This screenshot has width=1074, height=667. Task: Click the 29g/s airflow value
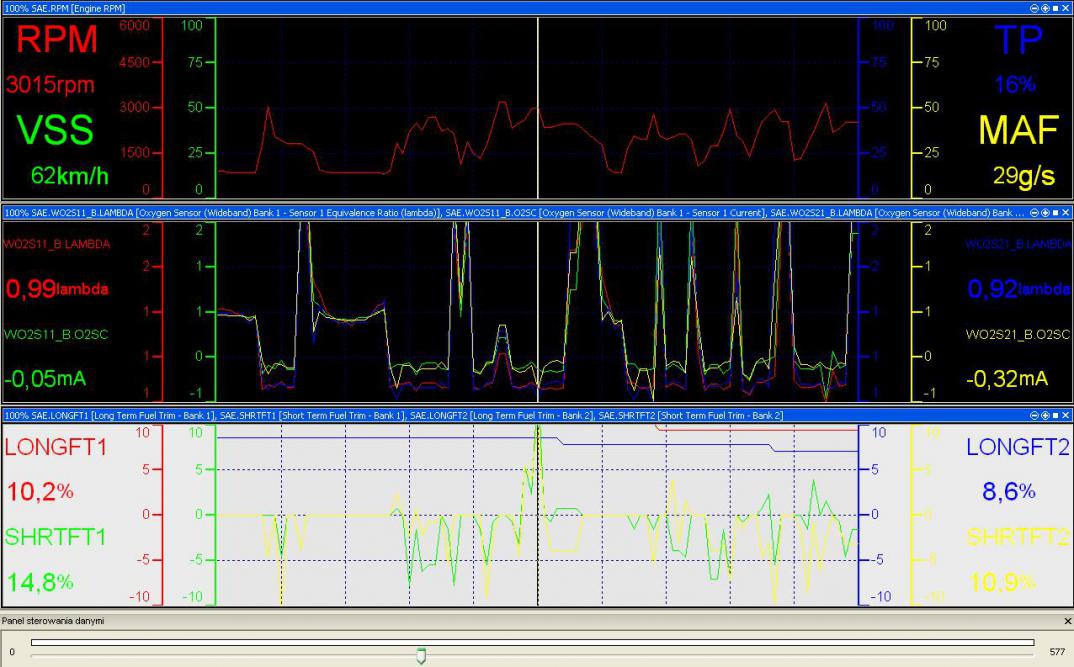(1024, 176)
